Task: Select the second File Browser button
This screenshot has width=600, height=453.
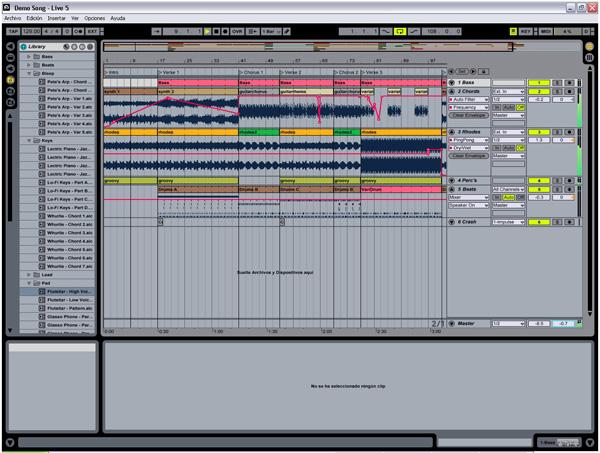Action: [10, 91]
